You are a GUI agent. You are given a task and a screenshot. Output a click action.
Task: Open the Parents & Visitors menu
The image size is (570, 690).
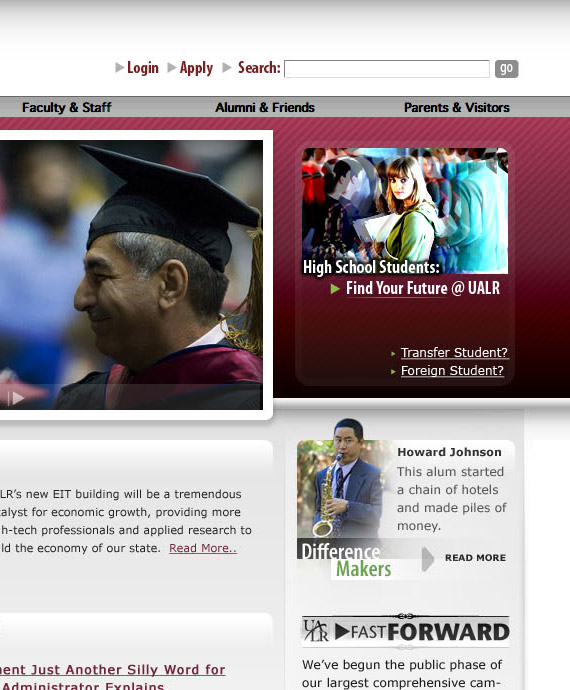point(457,107)
